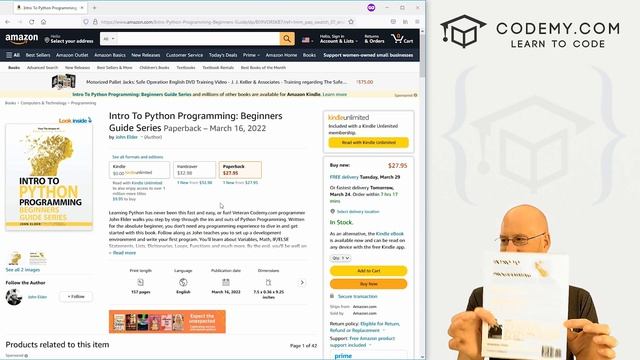Expand the Prime nav dropdown
The image size is (640, 360).
click(251, 55)
